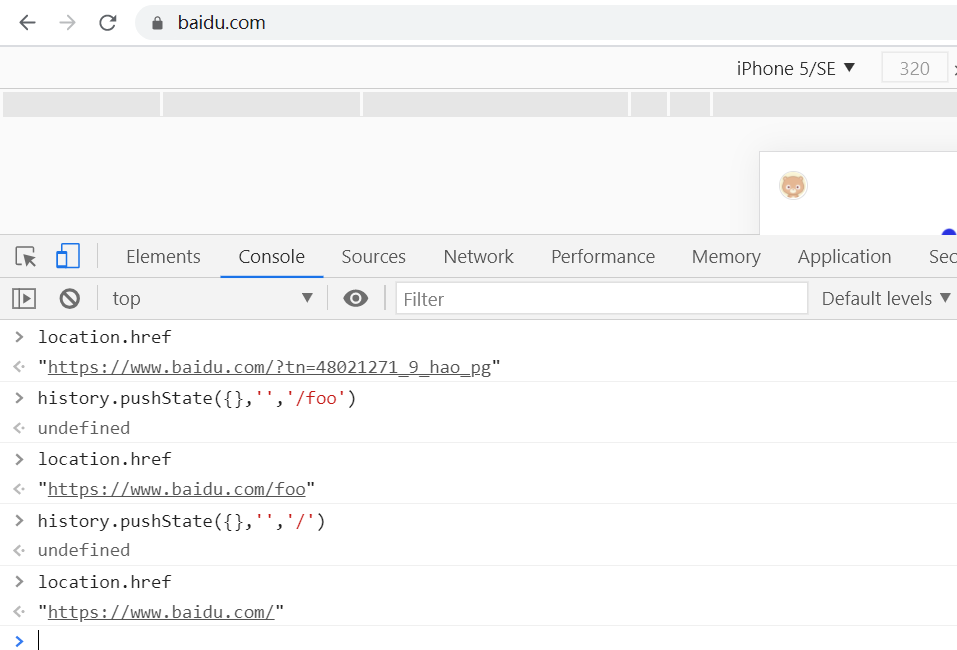Go back with the browser back arrow
The height and width of the screenshot is (650, 957).
27,23
